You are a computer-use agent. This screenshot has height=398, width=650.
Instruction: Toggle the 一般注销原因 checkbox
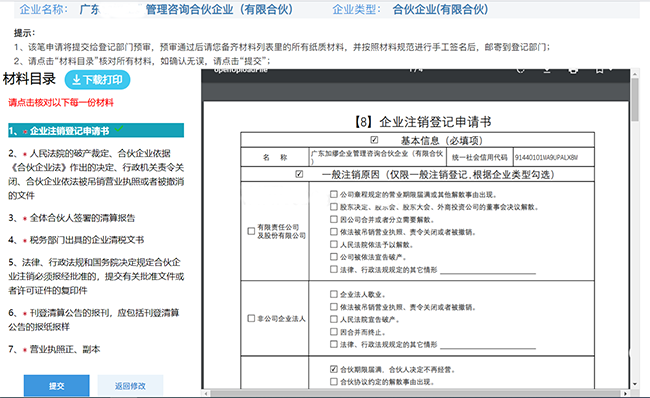[x=299, y=174]
